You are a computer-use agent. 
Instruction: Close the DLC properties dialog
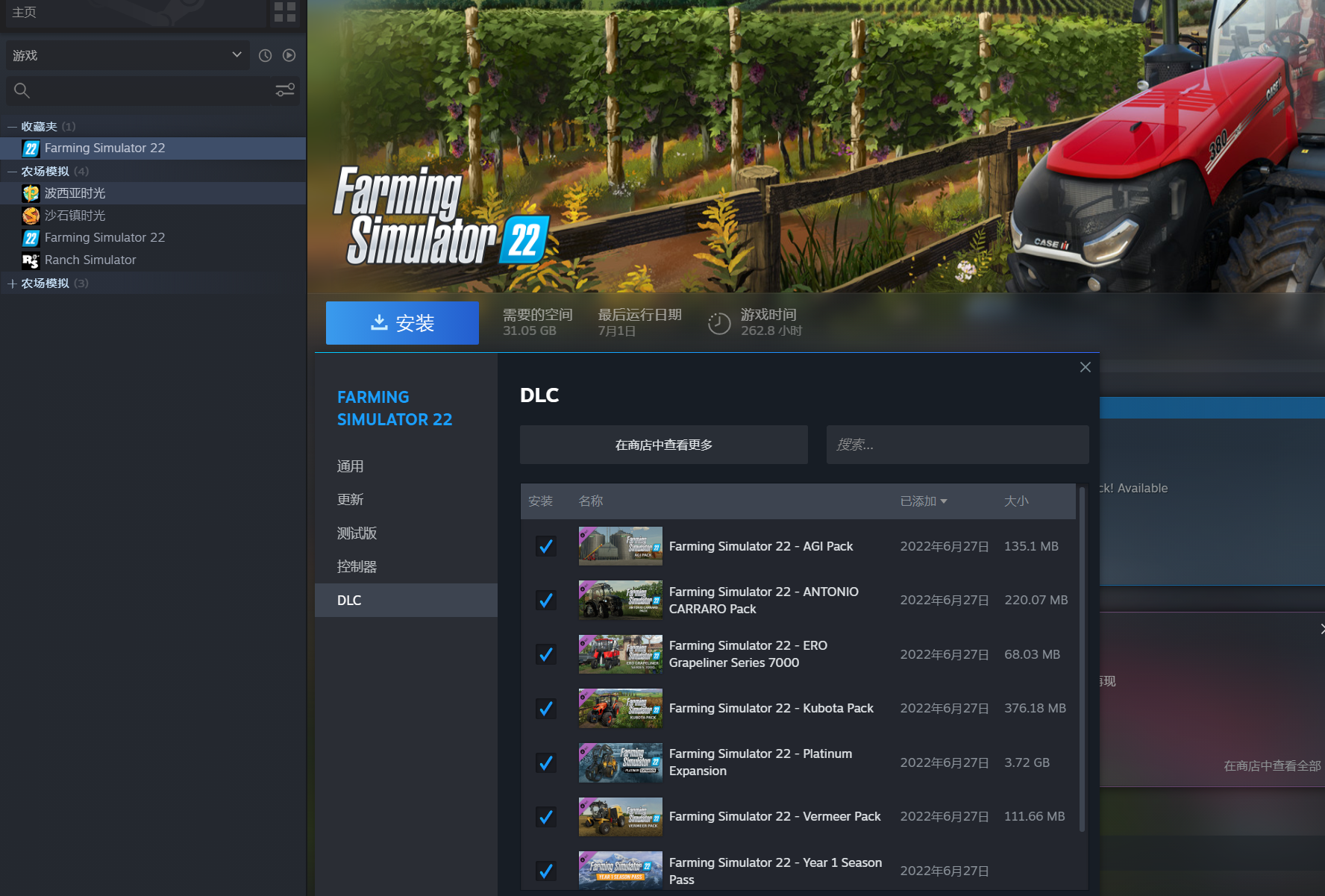click(x=1086, y=367)
